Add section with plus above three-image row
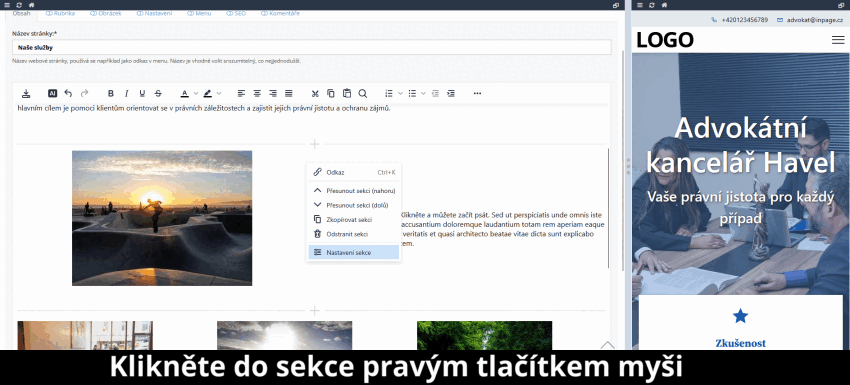This screenshot has height=385, width=850. click(x=314, y=311)
